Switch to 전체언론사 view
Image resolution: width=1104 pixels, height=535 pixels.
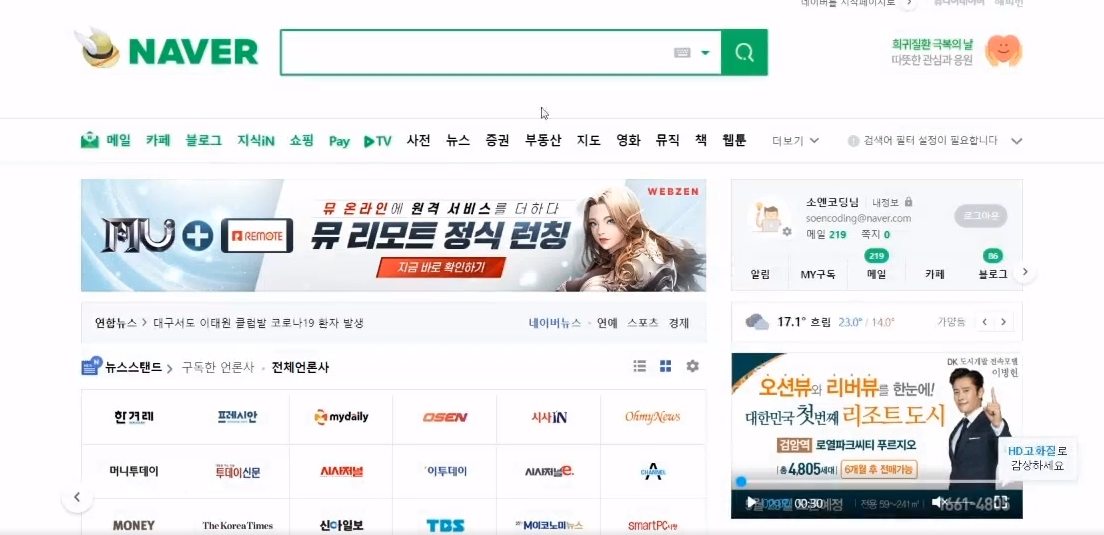pos(300,367)
